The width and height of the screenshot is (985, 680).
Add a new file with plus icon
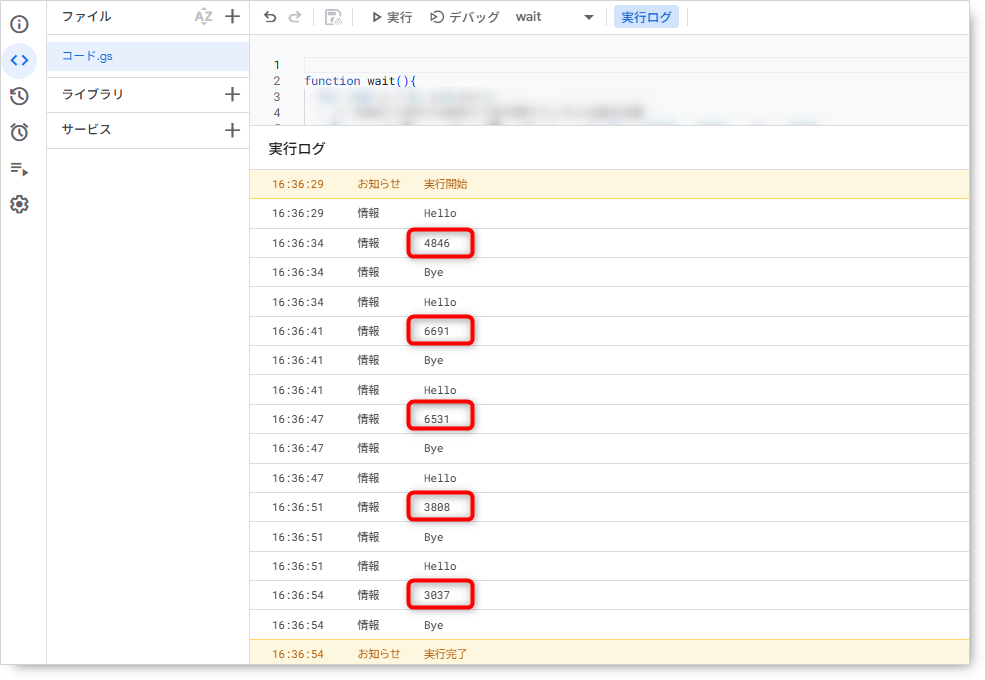[232, 17]
